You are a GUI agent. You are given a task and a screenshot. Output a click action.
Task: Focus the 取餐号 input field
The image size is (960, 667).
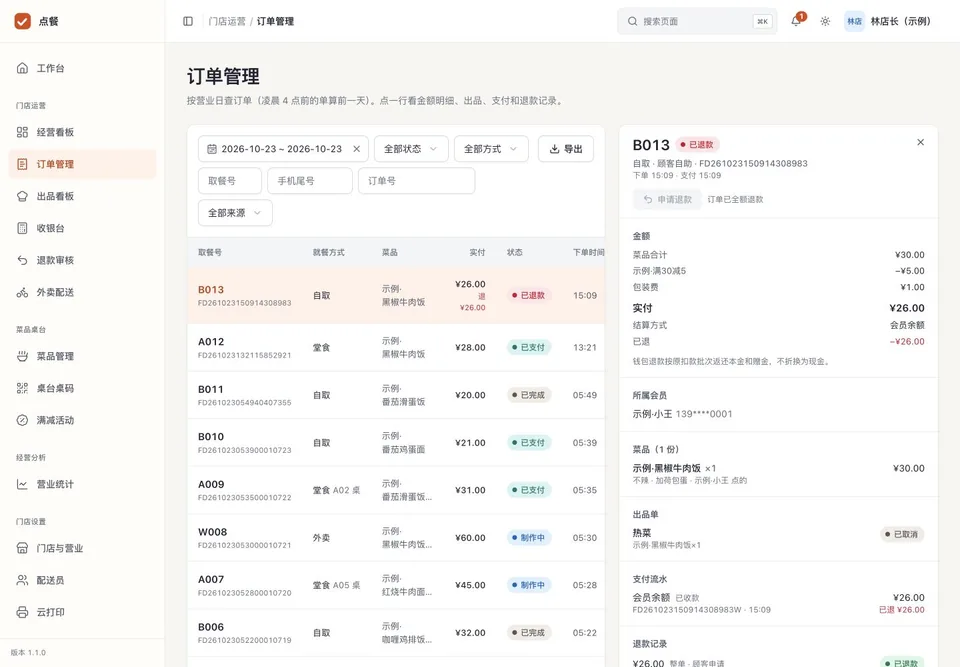click(x=230, y=181)
